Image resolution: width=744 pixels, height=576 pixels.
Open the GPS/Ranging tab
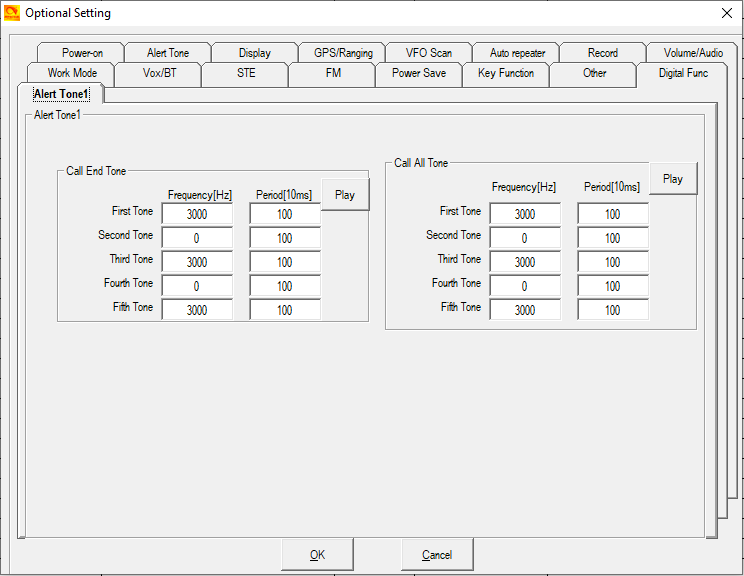click(342, 53)
